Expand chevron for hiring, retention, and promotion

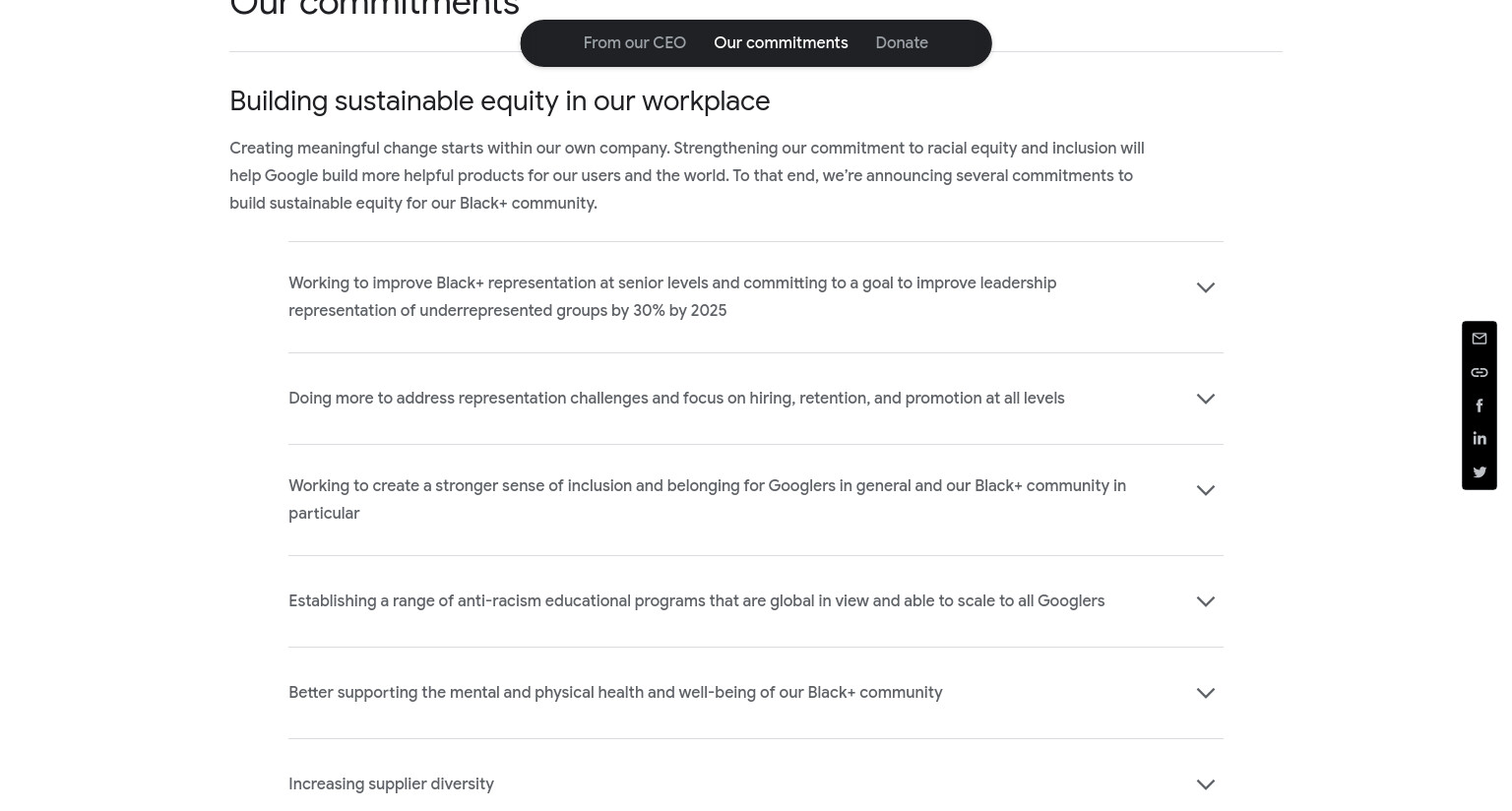click(x=1206, y=399)
